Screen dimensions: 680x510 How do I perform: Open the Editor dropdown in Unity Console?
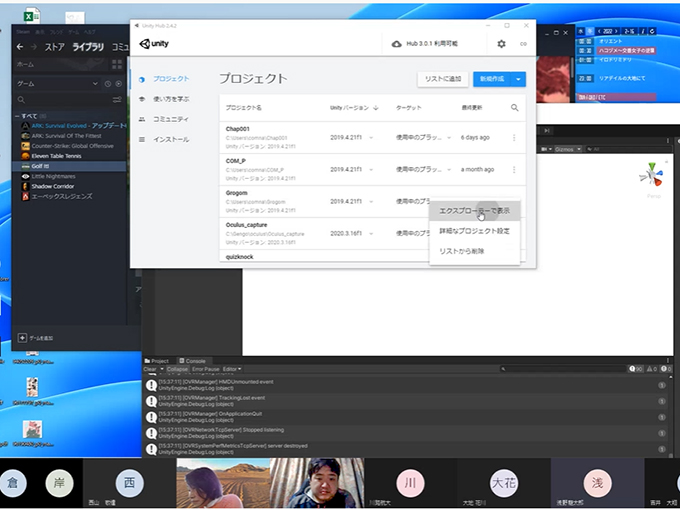[x=232, y=369]
